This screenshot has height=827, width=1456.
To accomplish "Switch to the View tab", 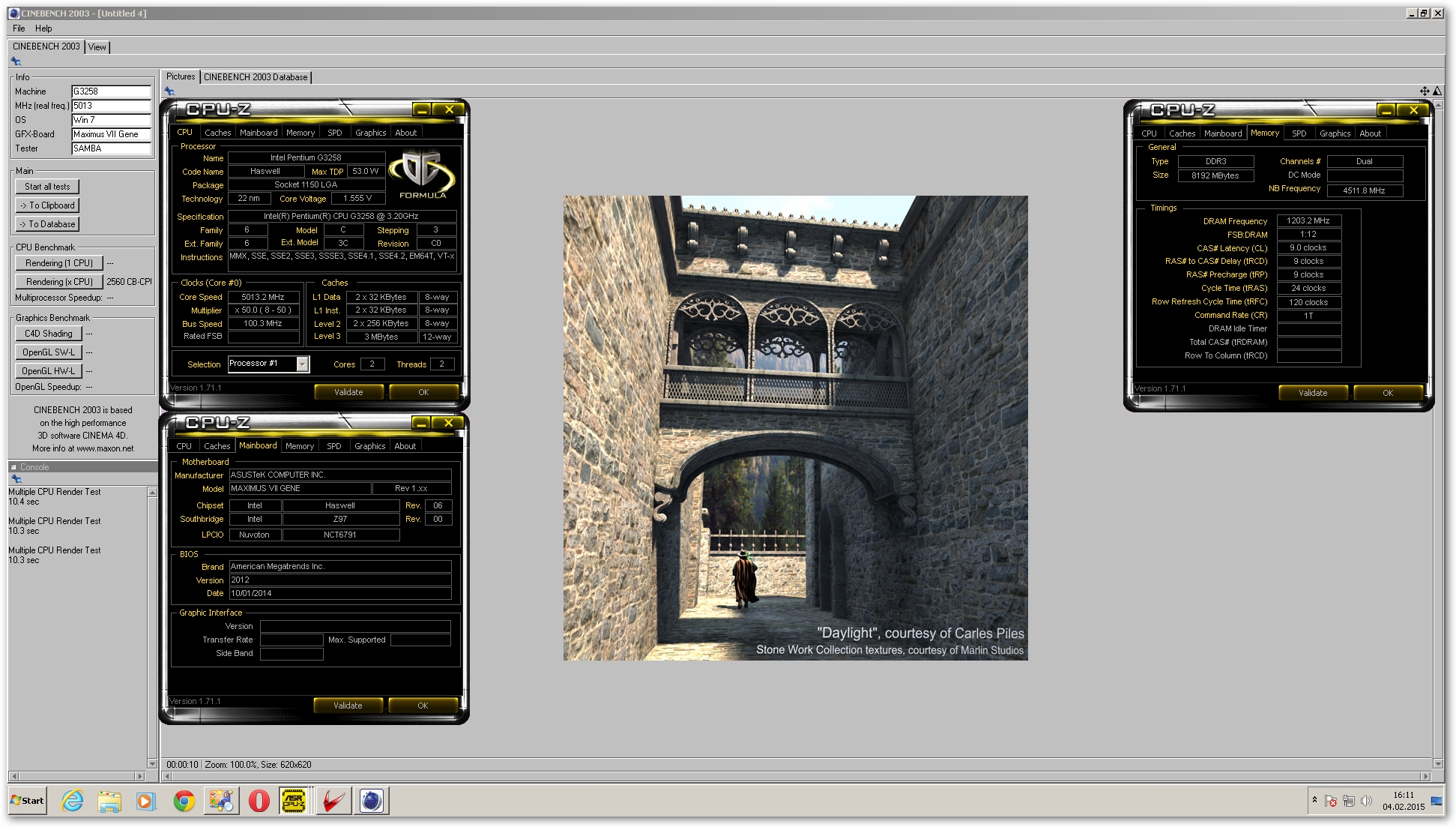I will (x=97, y=47).
